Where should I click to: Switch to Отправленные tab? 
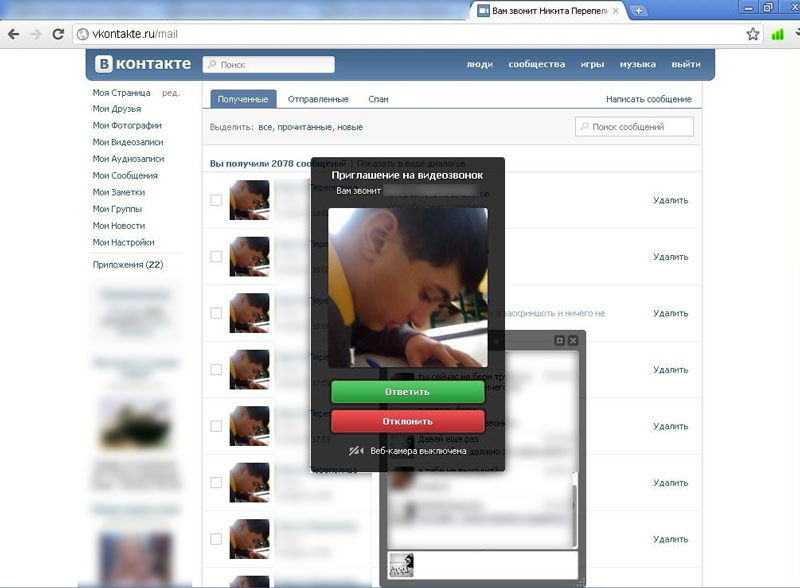(x=318, y=99)
